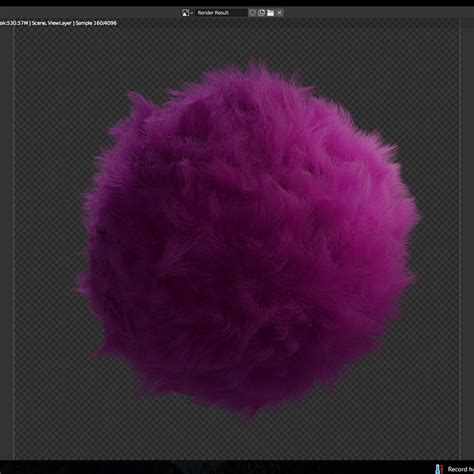Select the Render Result name field
Viewport: 474px width, 474px height.
click(221, 13)
